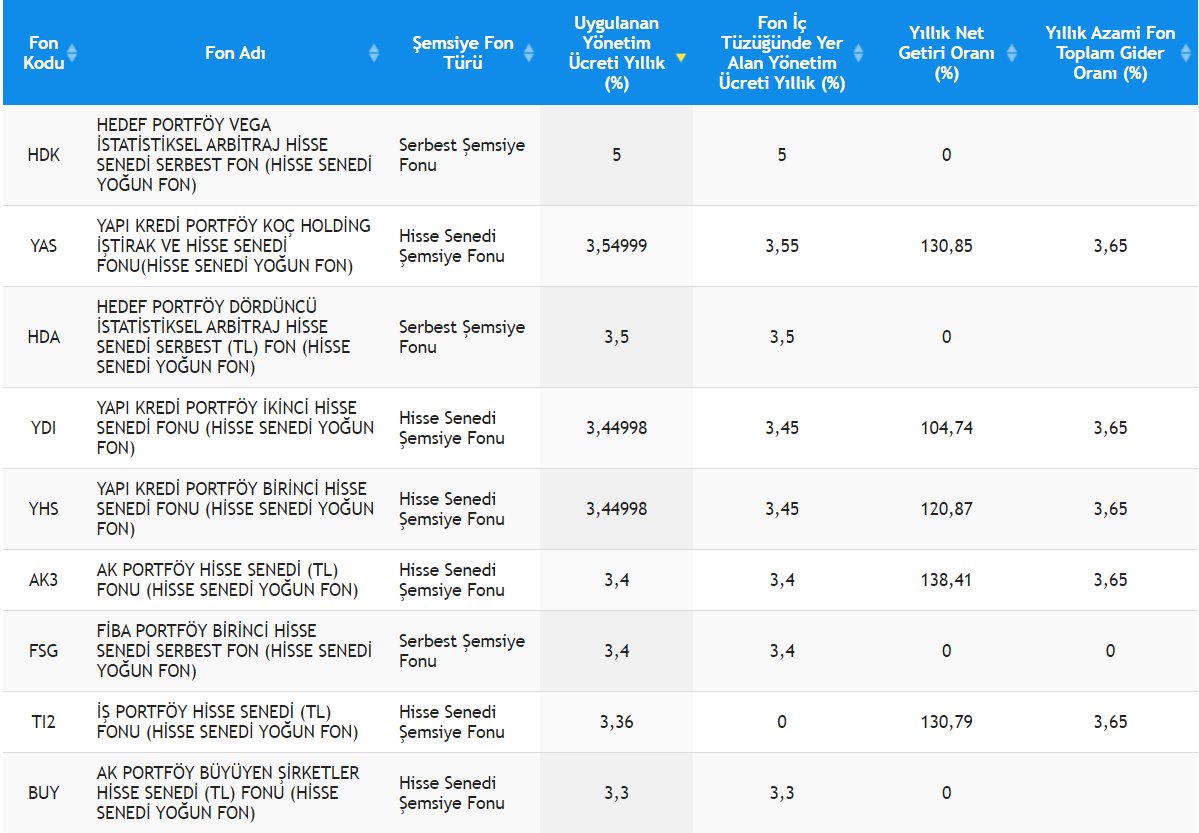Select fund code HDA

(x=44, y=337)
